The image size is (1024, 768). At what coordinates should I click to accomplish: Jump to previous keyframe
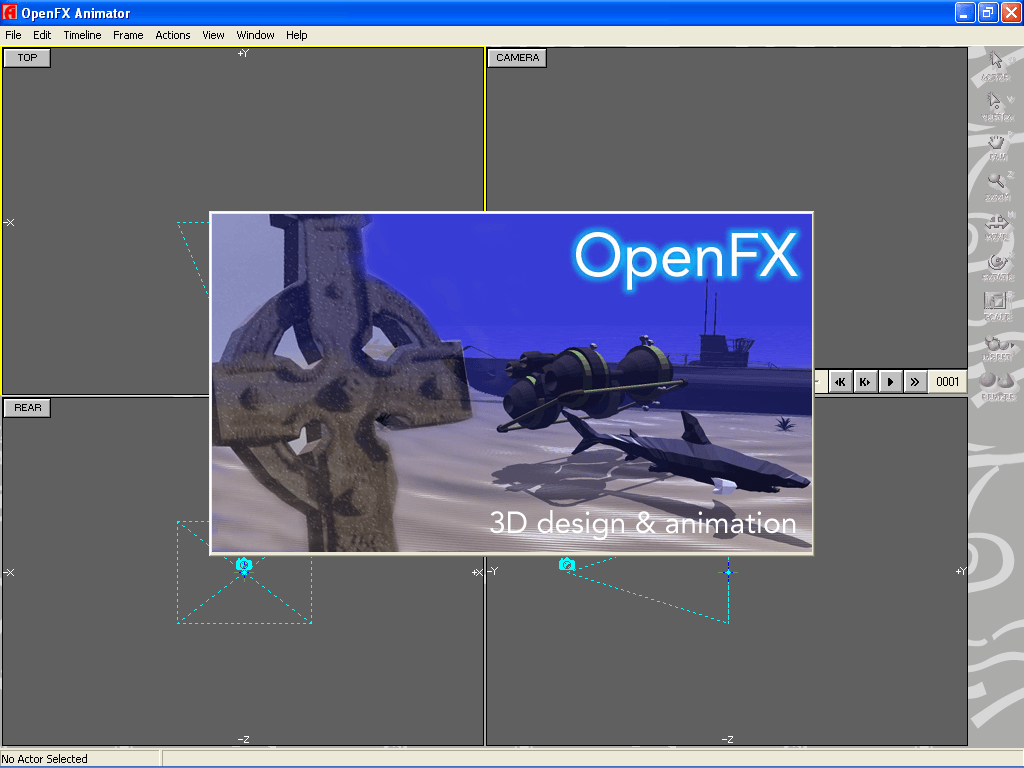[840, 382]
